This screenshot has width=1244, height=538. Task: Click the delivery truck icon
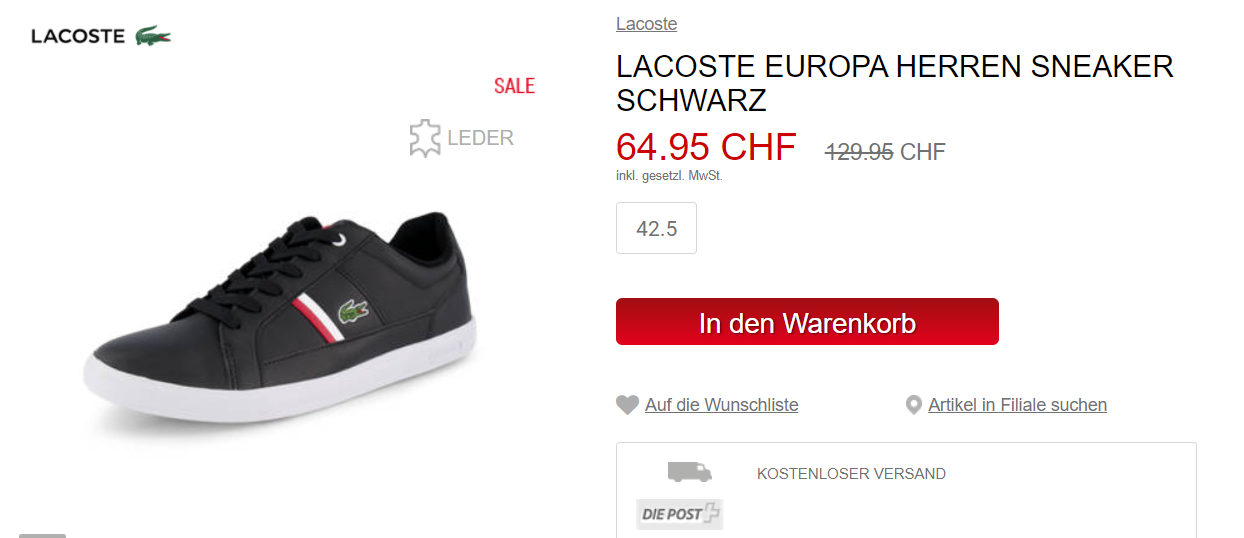[689, 471]
